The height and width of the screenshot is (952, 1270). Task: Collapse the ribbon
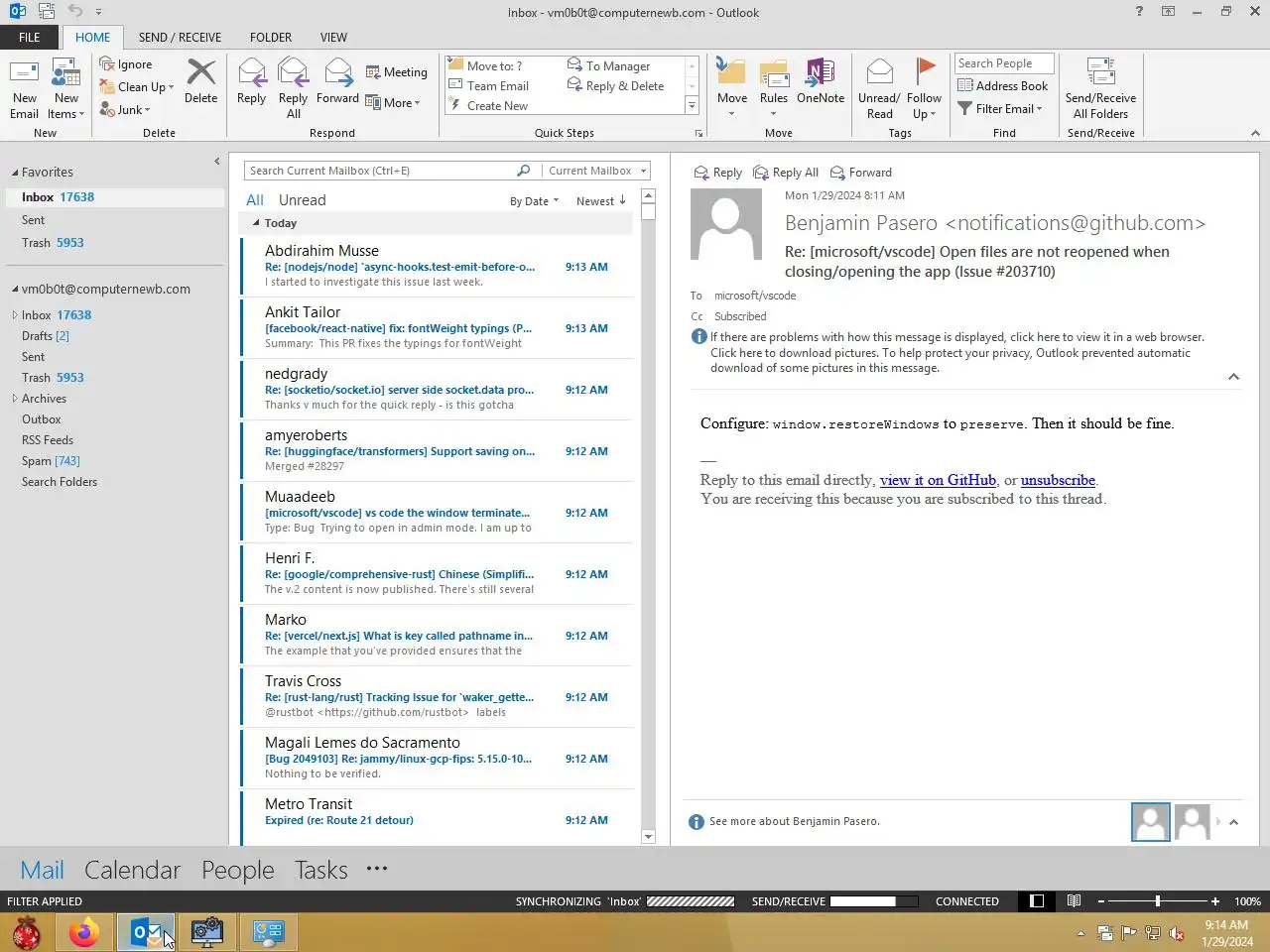pyautogui.click(x=1255, y=133)
